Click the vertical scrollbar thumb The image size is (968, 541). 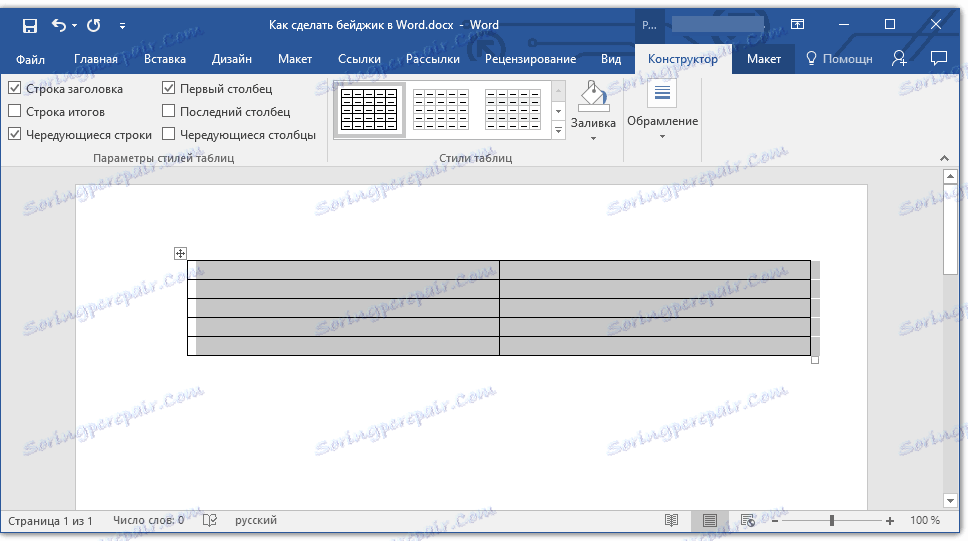(x=950, y=230)
